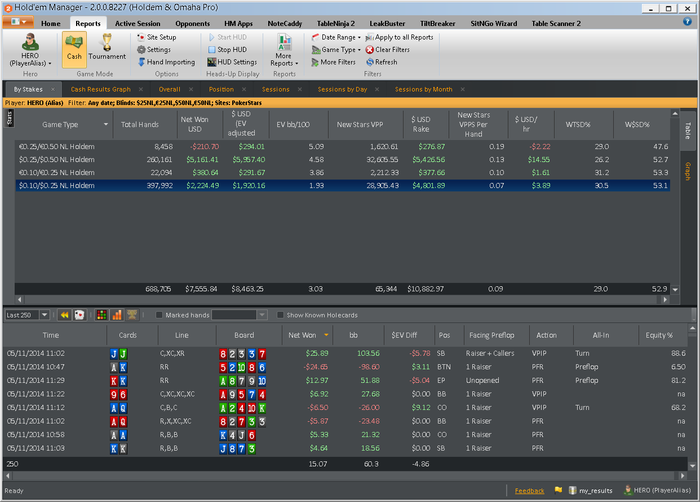Expand the Game Type filter dropdown
This screenshot has height=502, width=700.
click(x=336, y=50)
